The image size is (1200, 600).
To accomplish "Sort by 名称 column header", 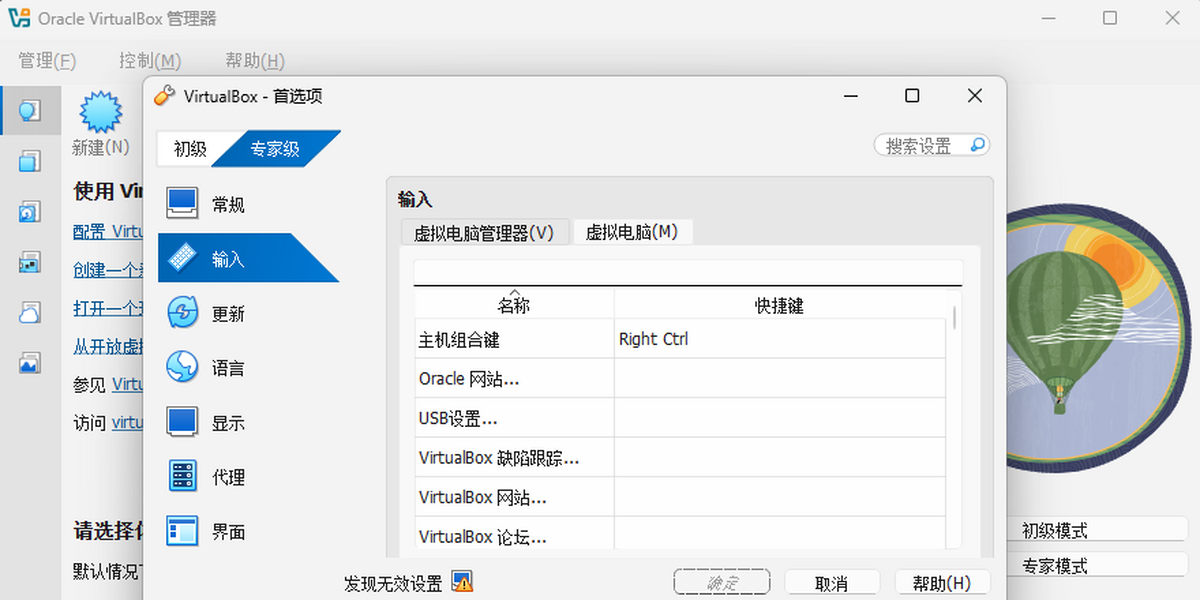I will pyautogui.click(x=514, y=305).
